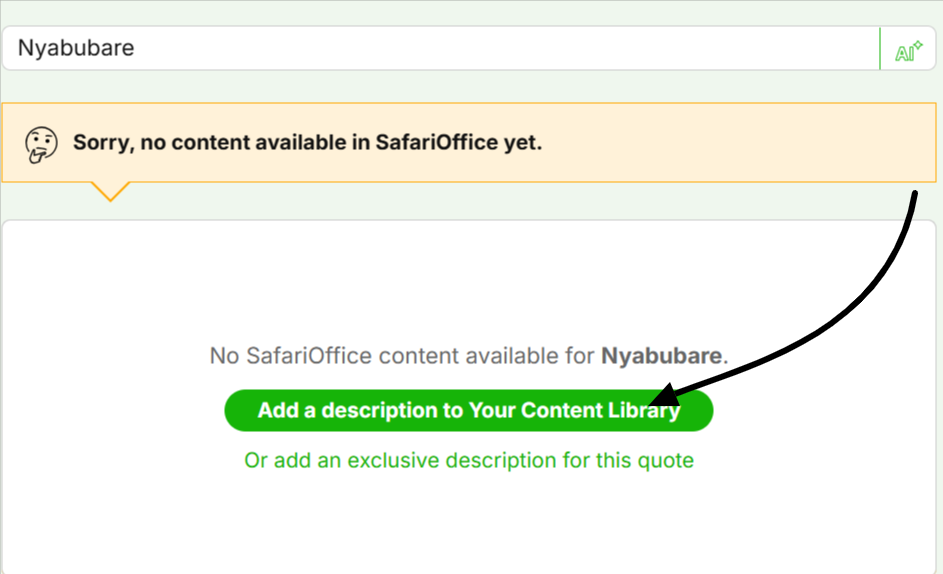Generate content with the green AI icon

coord(908,51)
